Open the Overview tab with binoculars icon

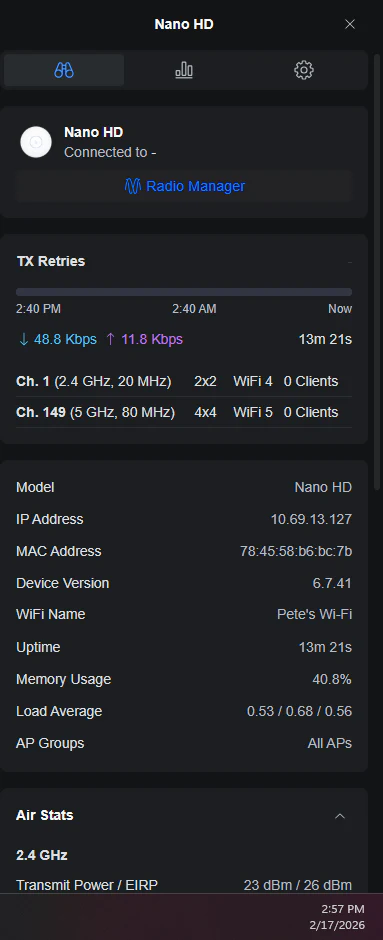tap(64, 70)
